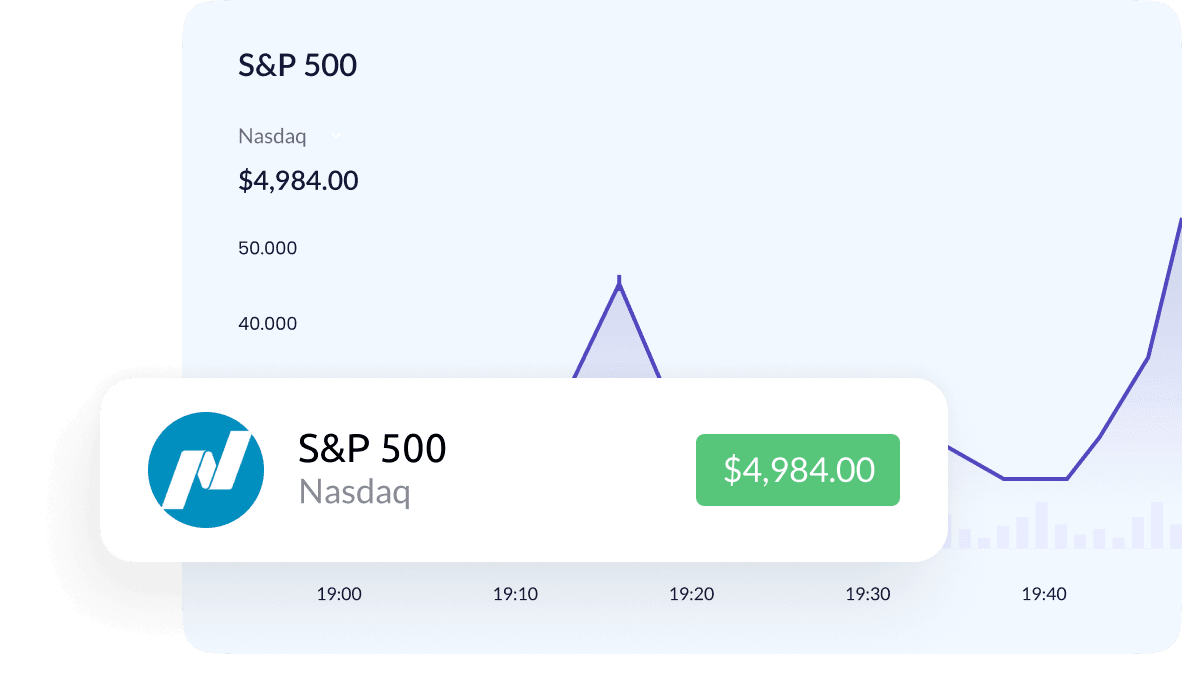Screen dimensions: 1182x682
Task: Click the Nasdaq circular logo icon
Action: (205, 469)
